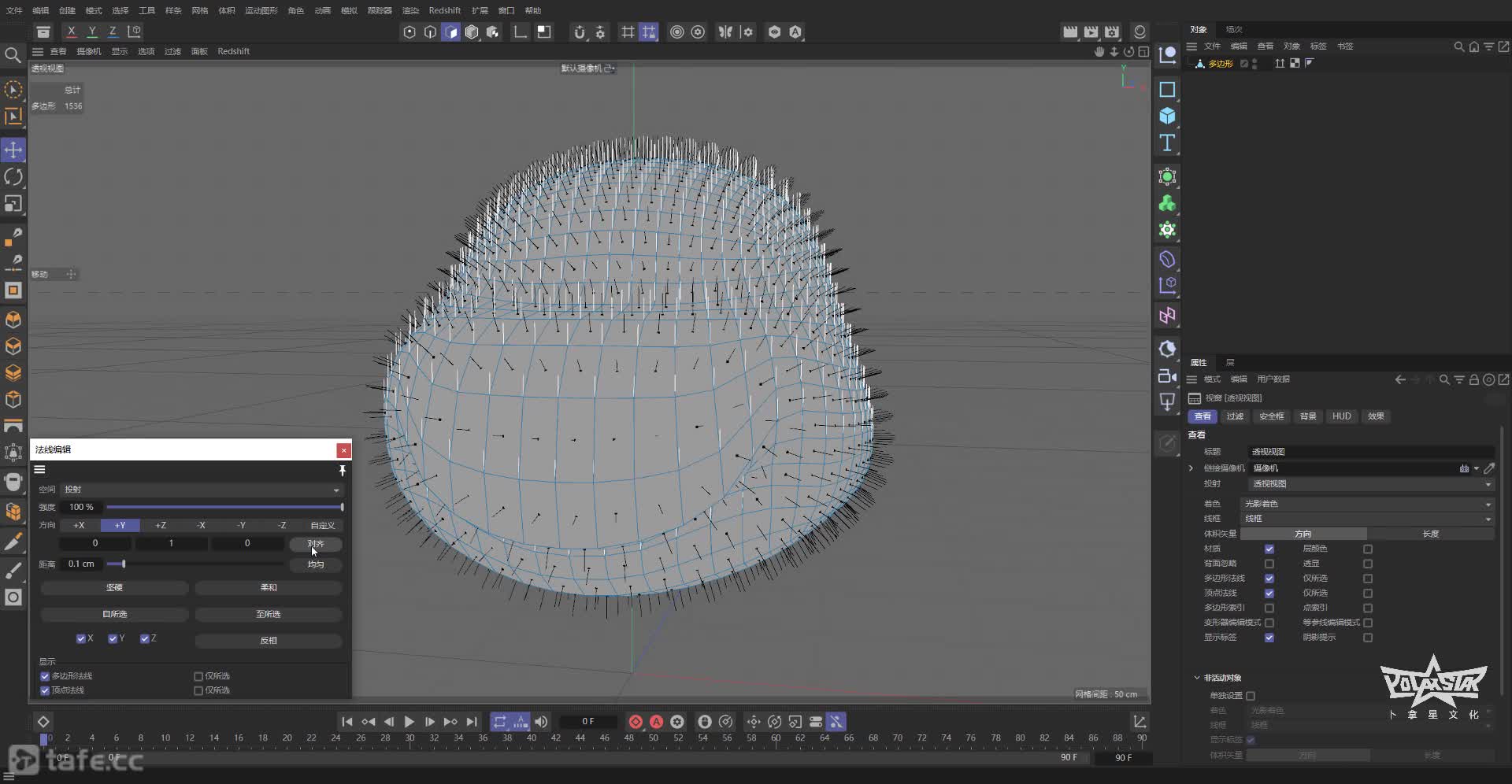Toggle X axis lock in top toolbar
1512x784 pixels.
click(72, 31)
